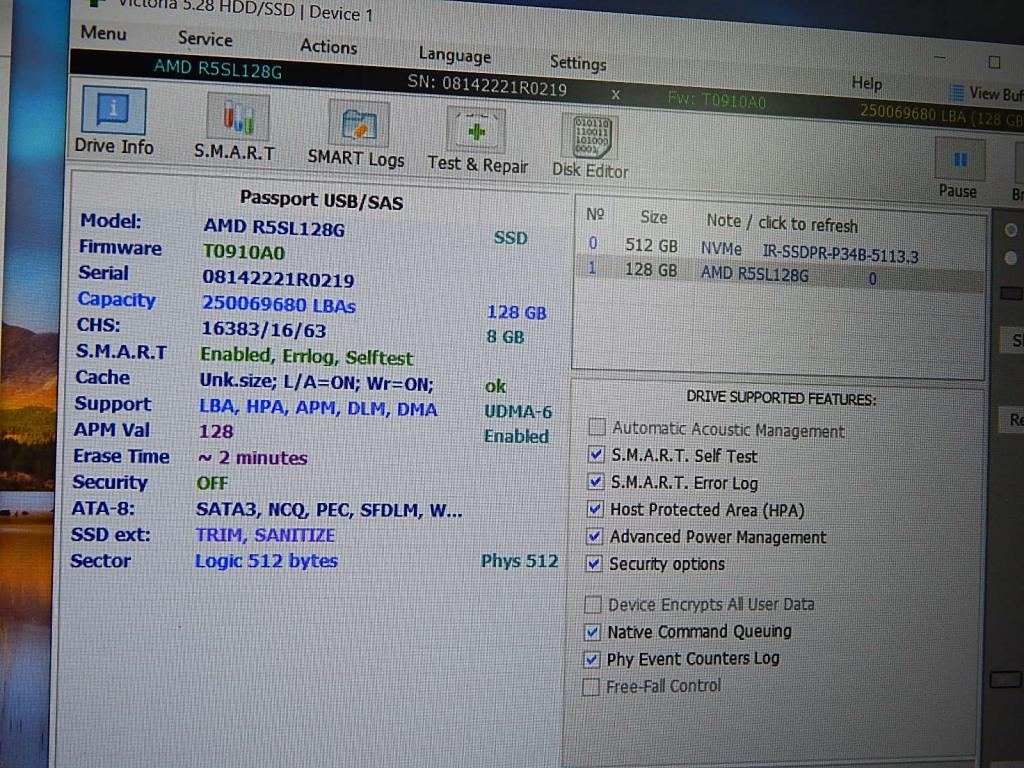Click the Pause button icon
1024x768 pixels.
(x=959, y=160)
